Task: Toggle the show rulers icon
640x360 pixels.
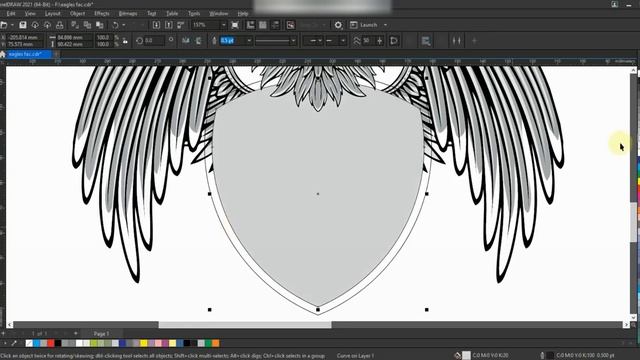Action: 251,25
